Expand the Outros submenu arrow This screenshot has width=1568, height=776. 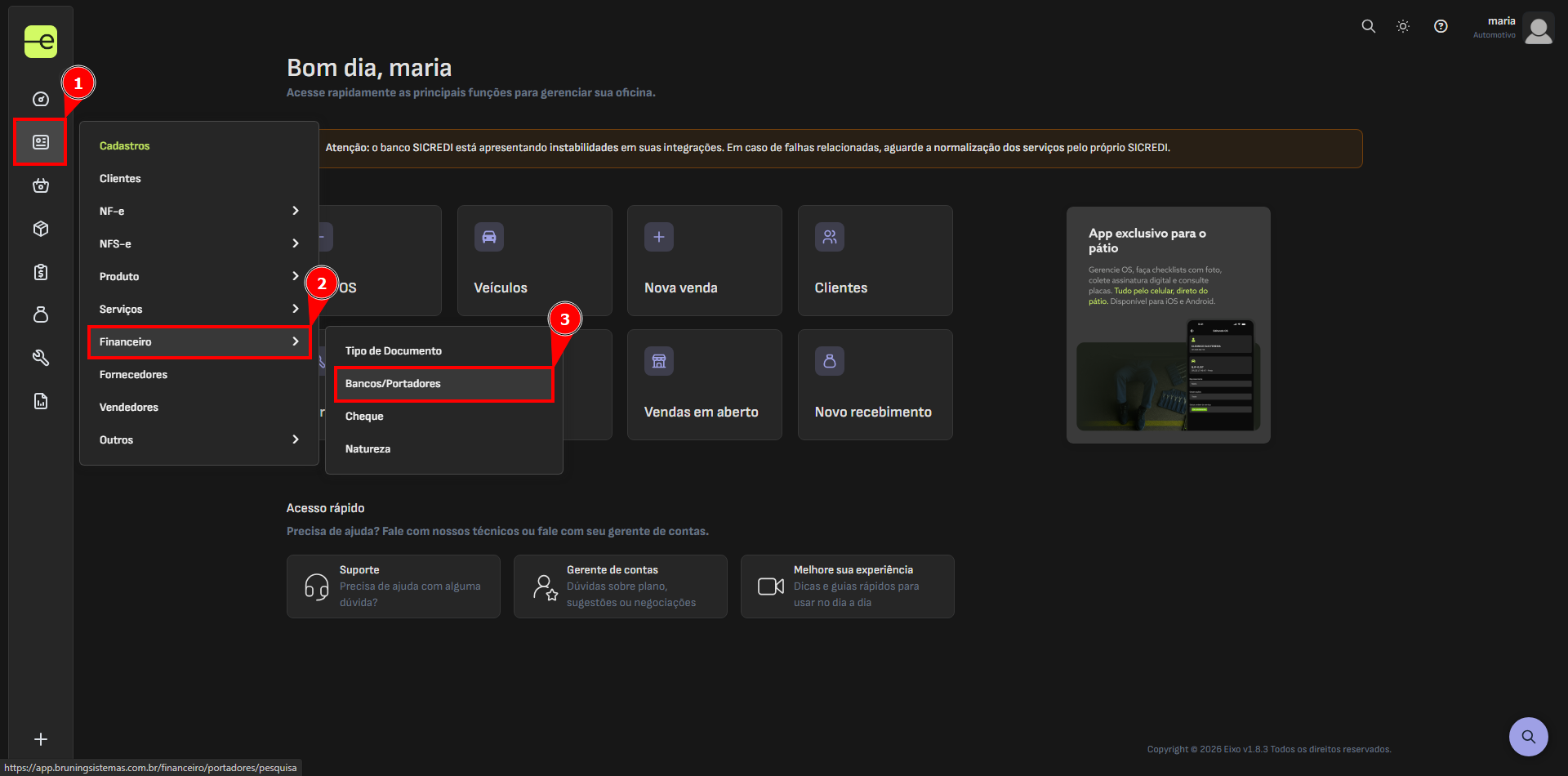click(x=296, y=439)
